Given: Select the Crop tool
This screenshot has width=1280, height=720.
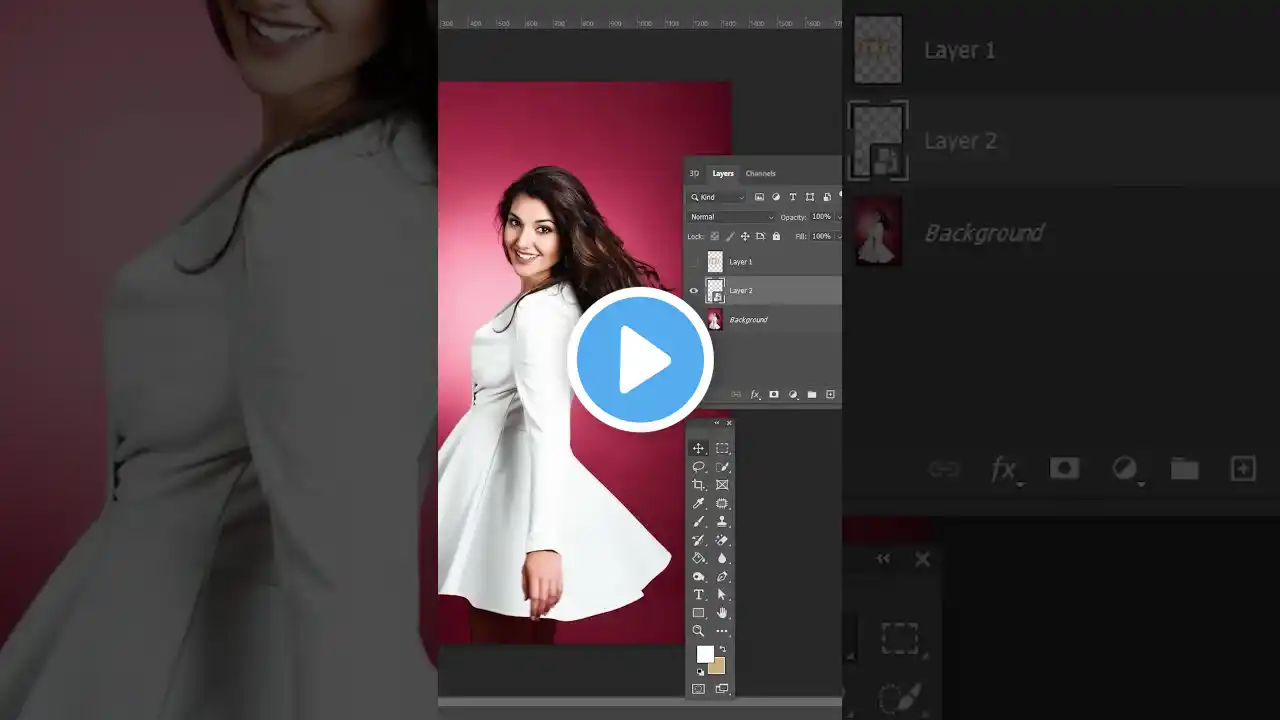Looking at the screenshot, I should [698, 485].
